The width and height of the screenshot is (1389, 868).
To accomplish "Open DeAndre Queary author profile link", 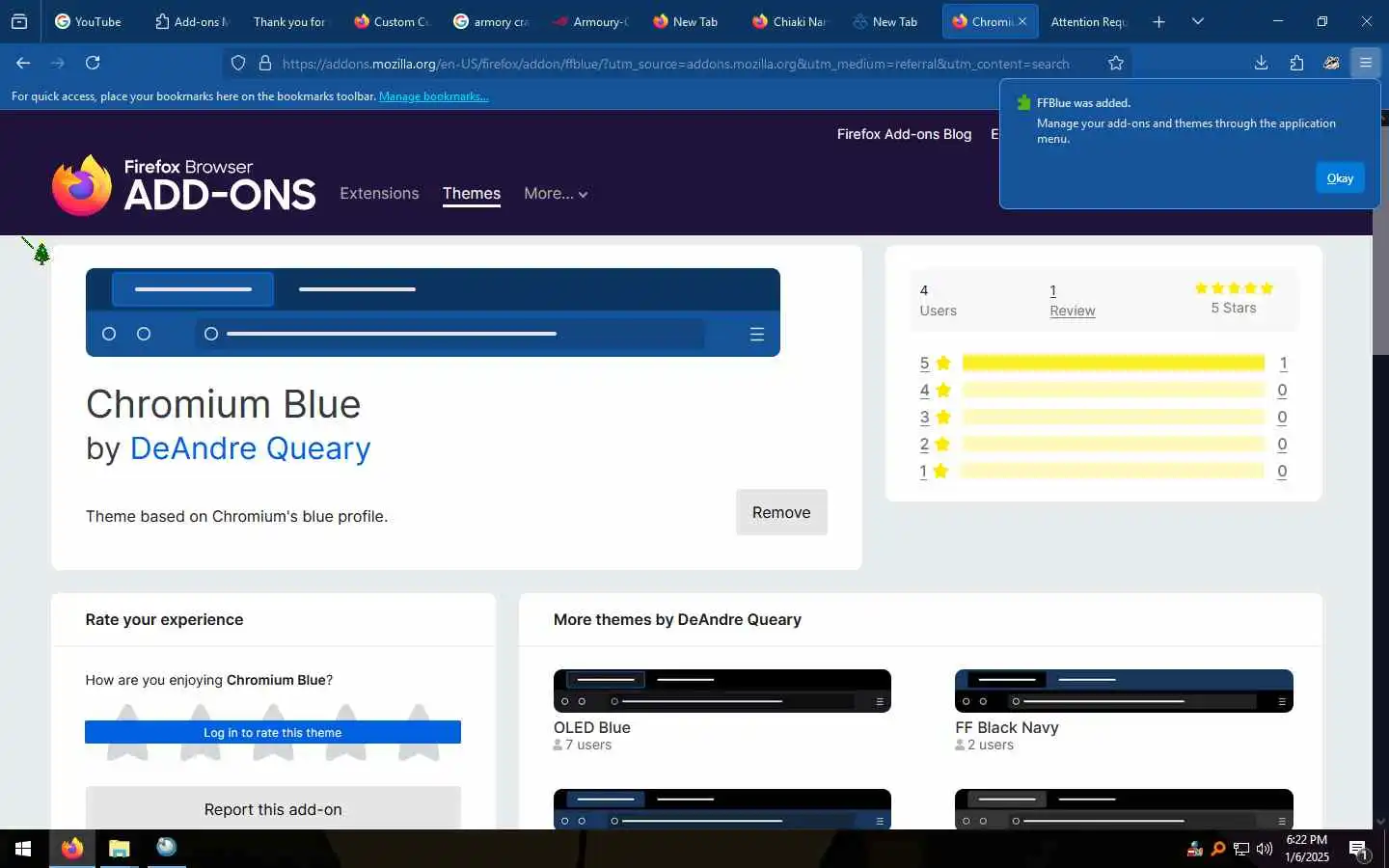I will coord(250,448).
